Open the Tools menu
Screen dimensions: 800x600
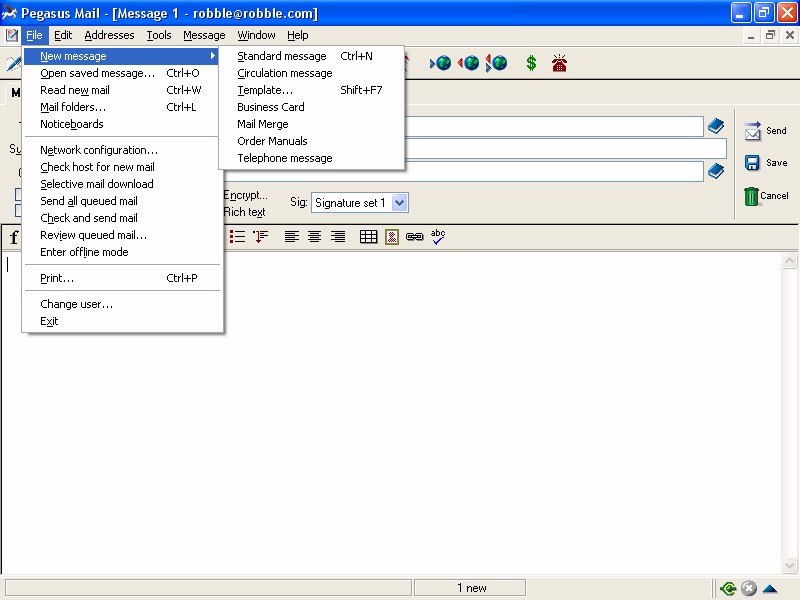coord(159,35)
